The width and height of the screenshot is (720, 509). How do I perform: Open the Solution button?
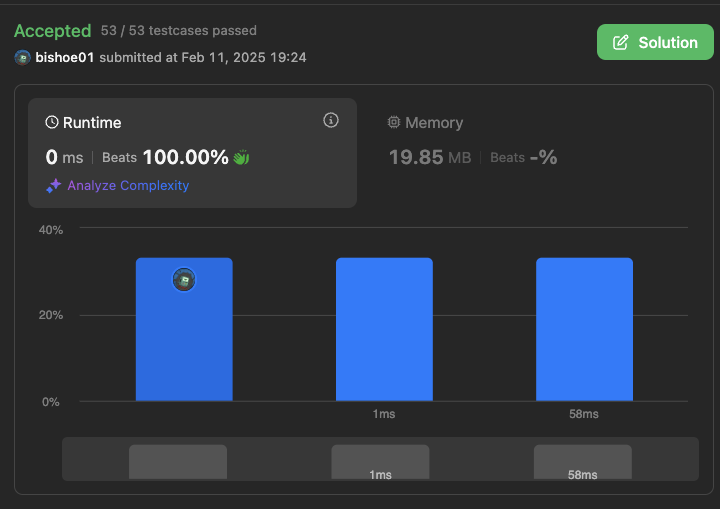tap(655, 42)
